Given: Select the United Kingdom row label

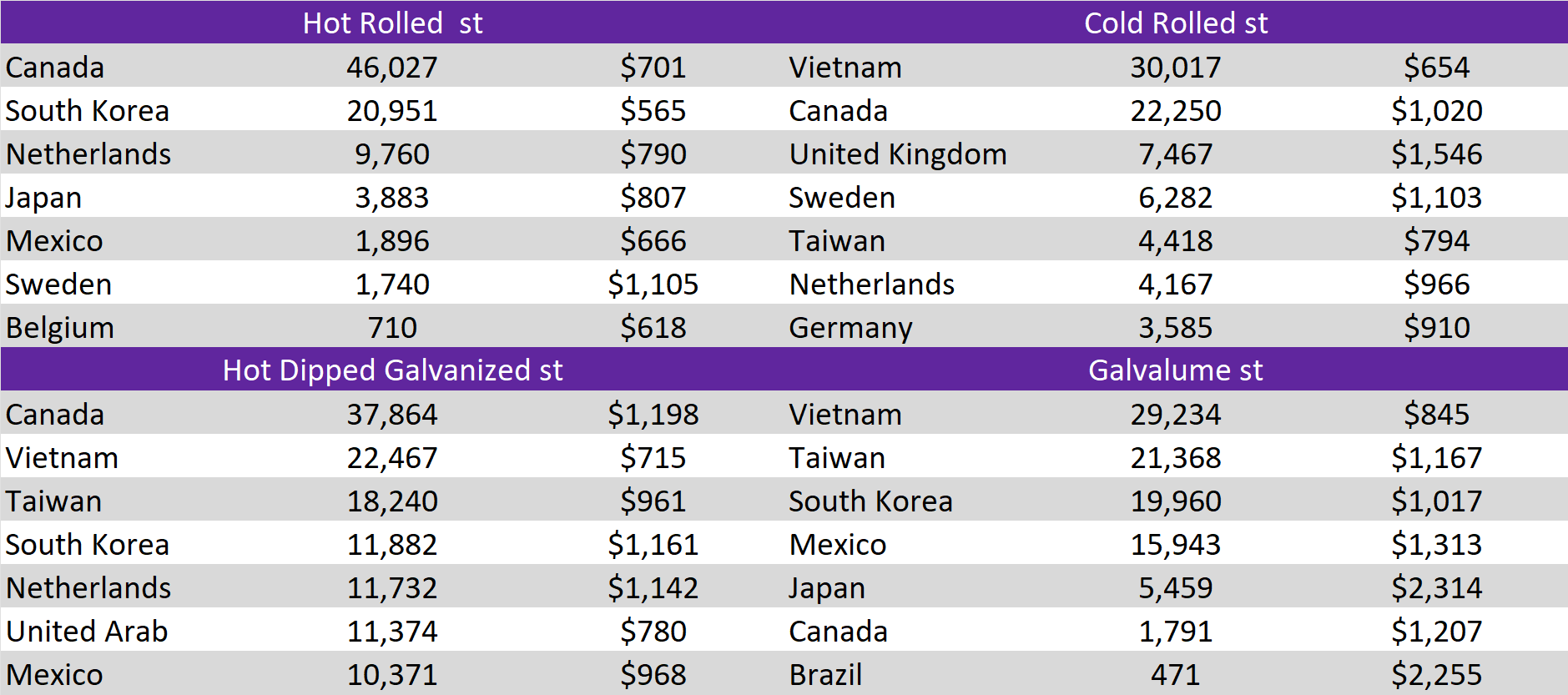Looking at the screenshot, I should click(898, 154).
